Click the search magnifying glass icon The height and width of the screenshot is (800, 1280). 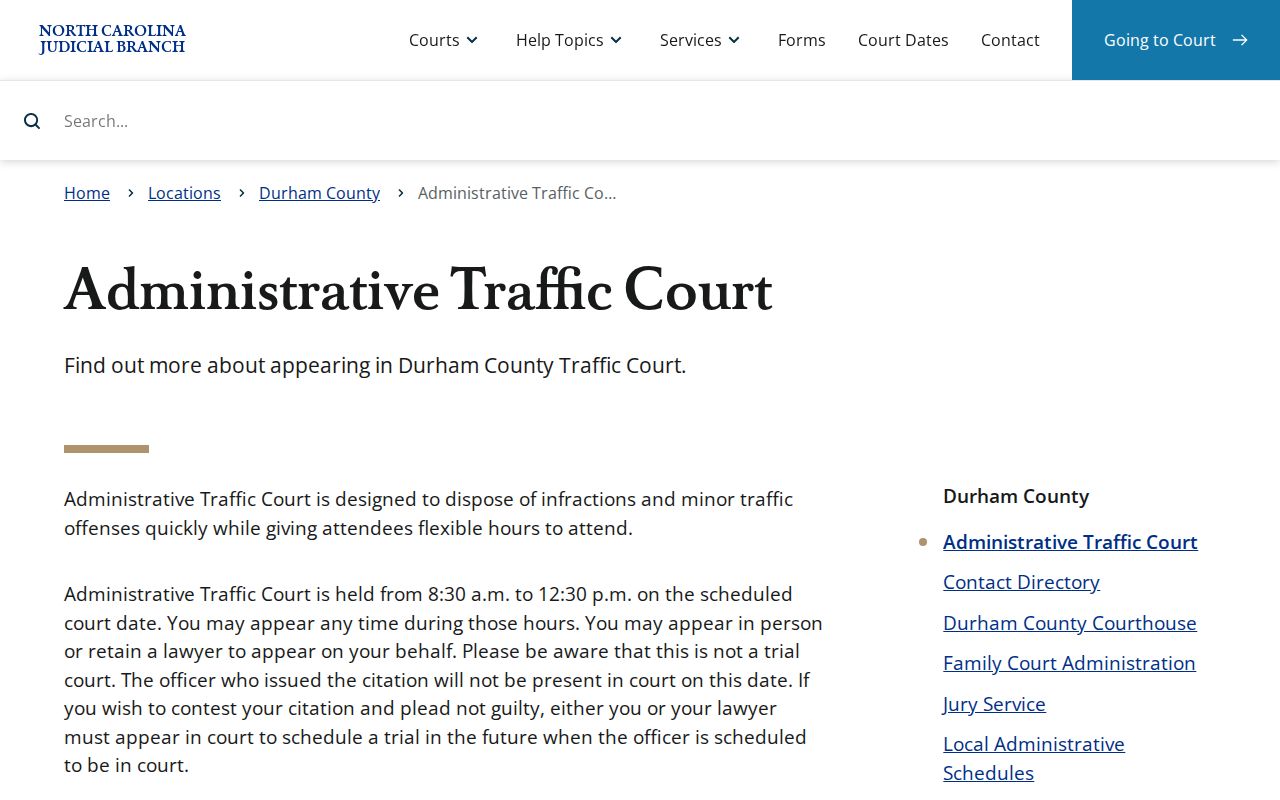32,121
